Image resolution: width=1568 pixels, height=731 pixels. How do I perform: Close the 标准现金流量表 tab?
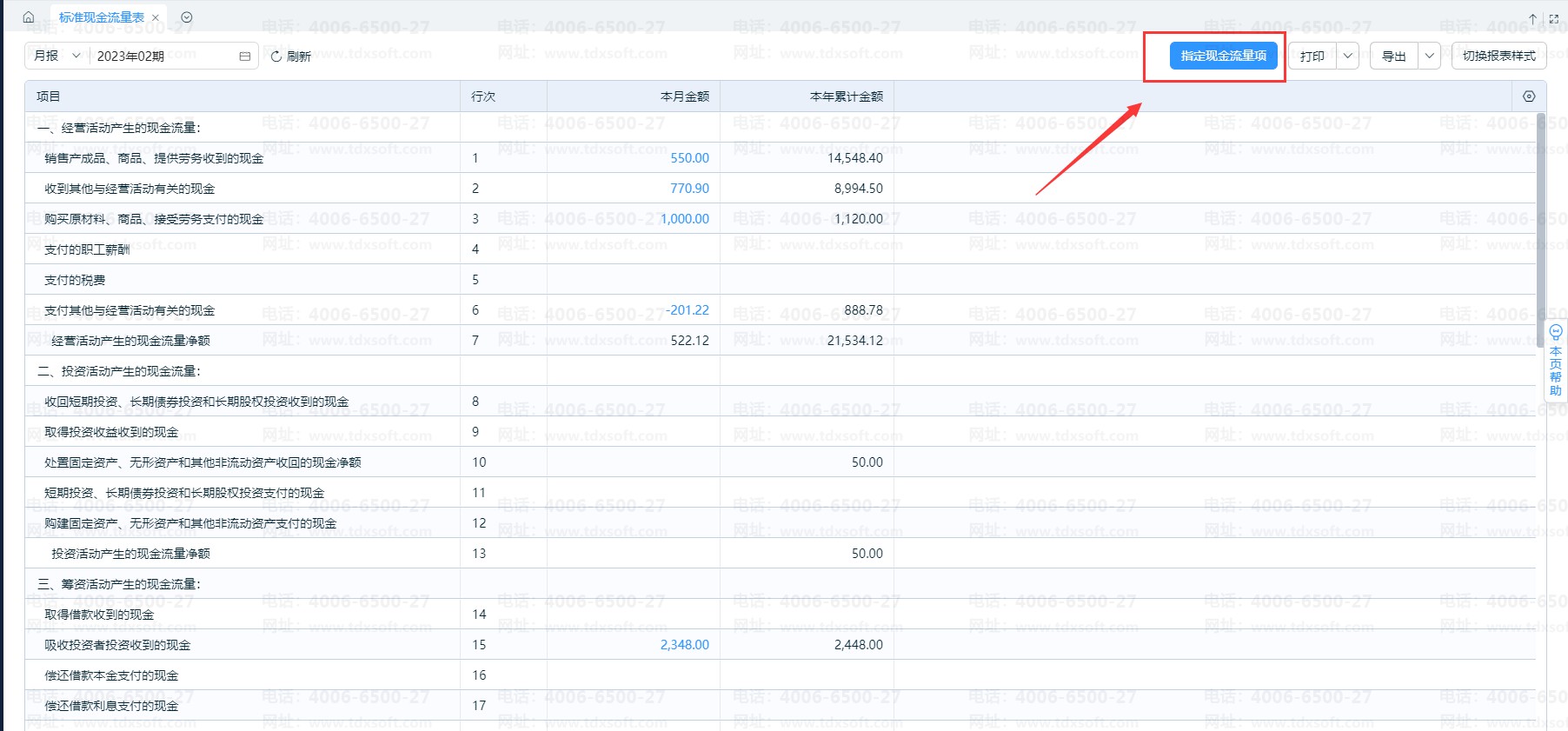156,17
